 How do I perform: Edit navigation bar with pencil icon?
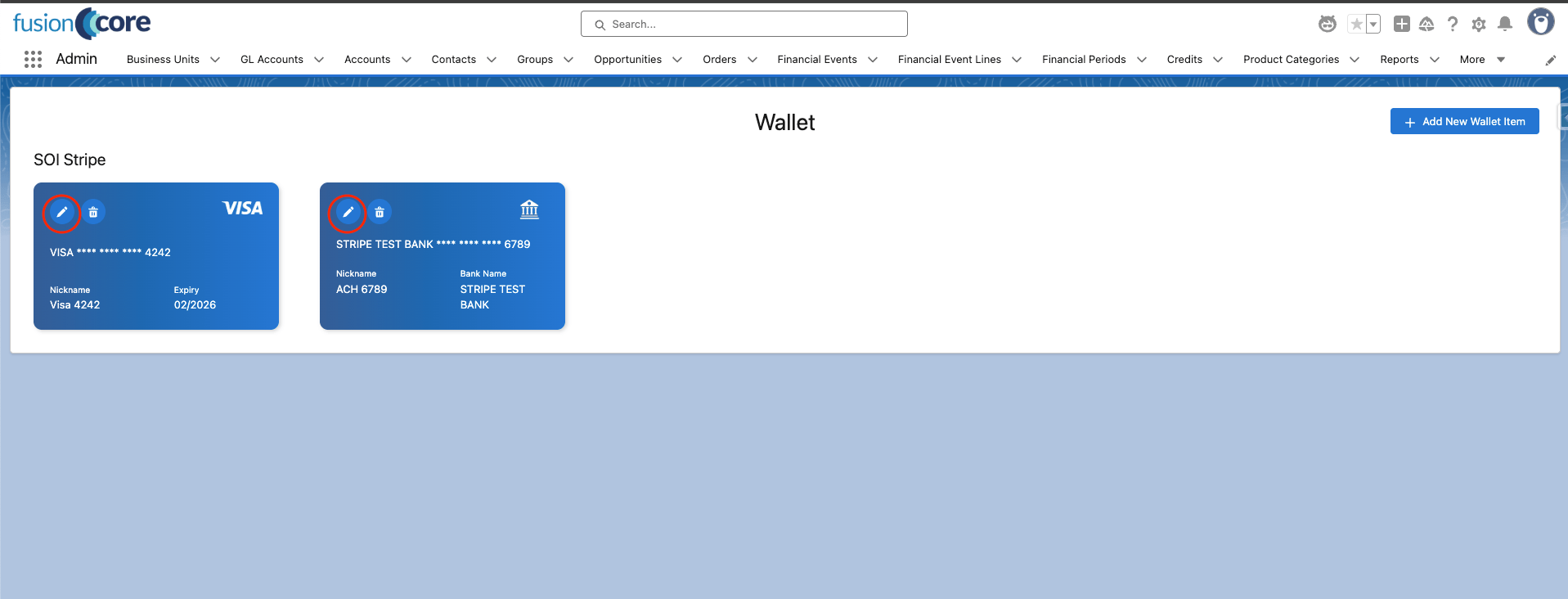click(x=1550, y=60)
